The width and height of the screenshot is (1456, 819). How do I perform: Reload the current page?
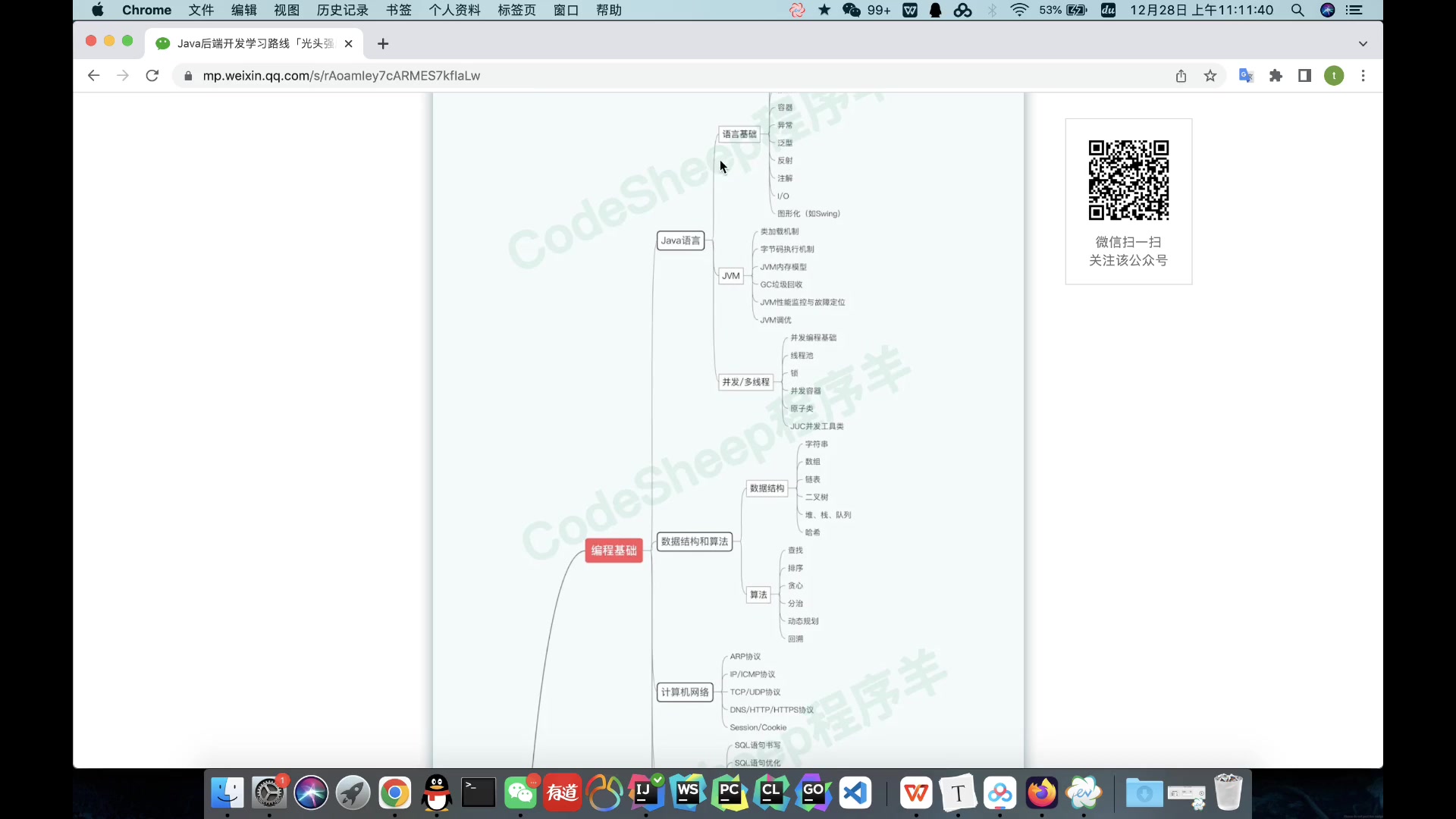(x=152, y=76)
